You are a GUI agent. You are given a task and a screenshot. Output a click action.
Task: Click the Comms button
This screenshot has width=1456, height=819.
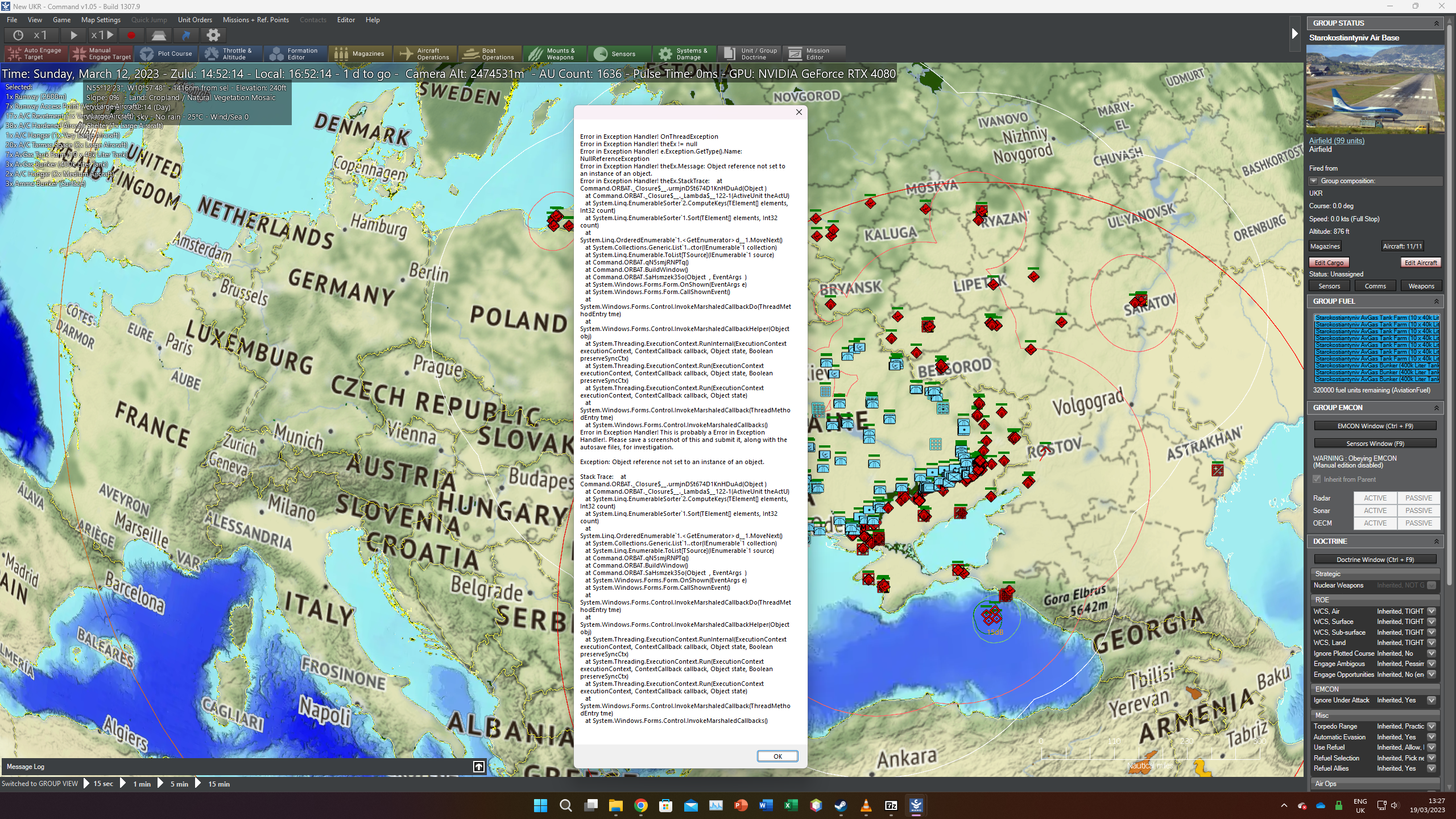1375,286
